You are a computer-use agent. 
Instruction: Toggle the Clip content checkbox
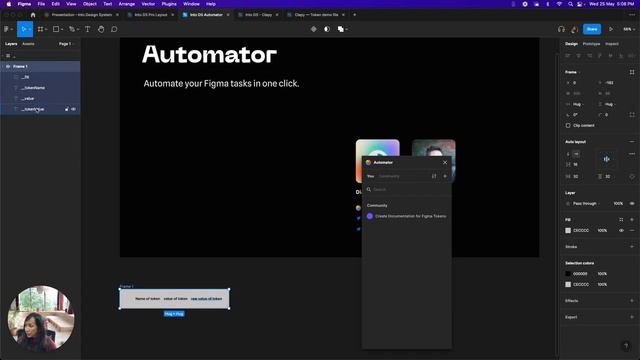pyautogui.click(x=568, y=126)
